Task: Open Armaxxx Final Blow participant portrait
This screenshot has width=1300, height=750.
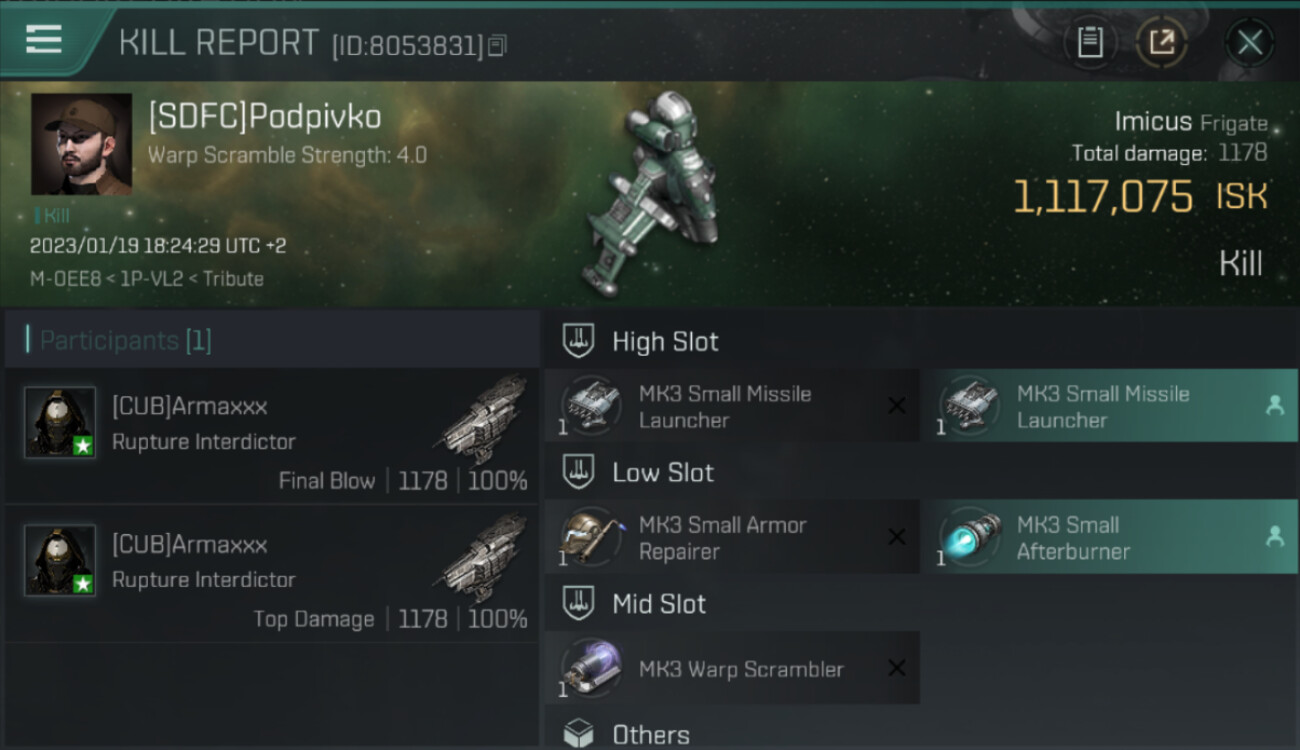Action: (x=60, y=422)
